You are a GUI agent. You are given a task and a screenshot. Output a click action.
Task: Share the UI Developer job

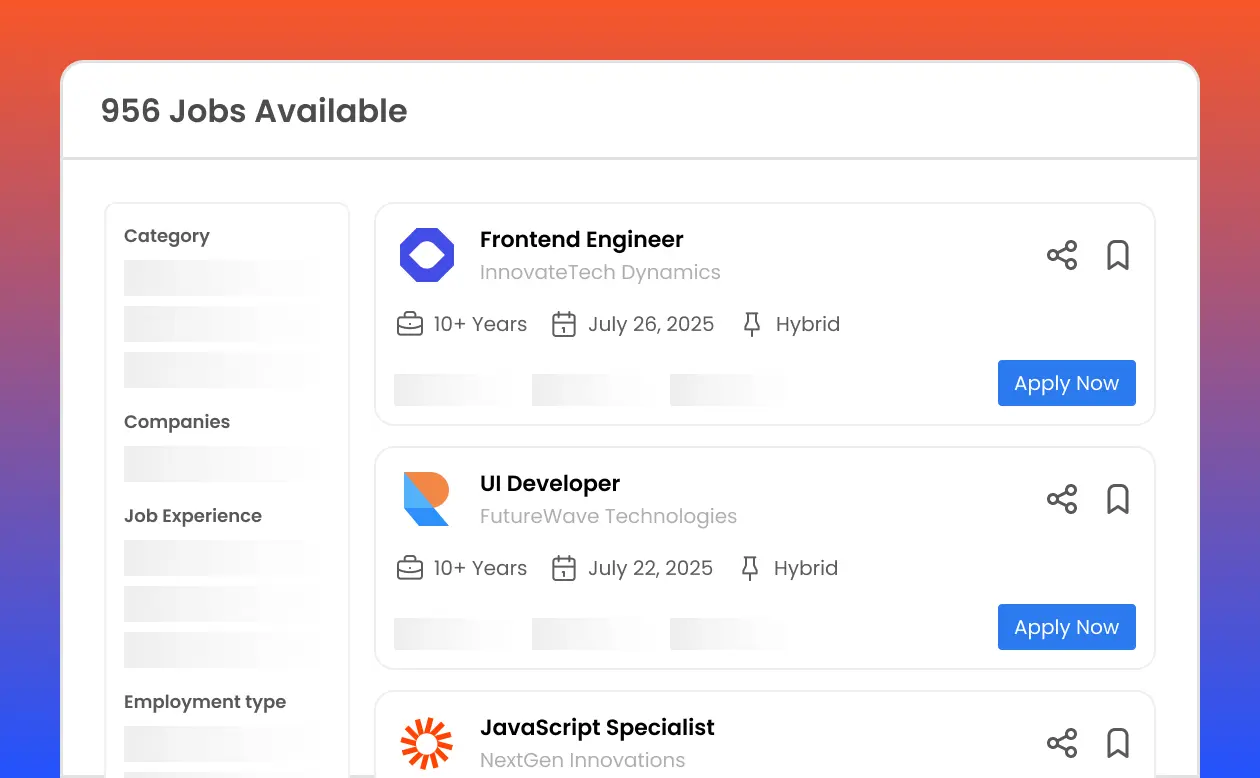point(1062,499)
